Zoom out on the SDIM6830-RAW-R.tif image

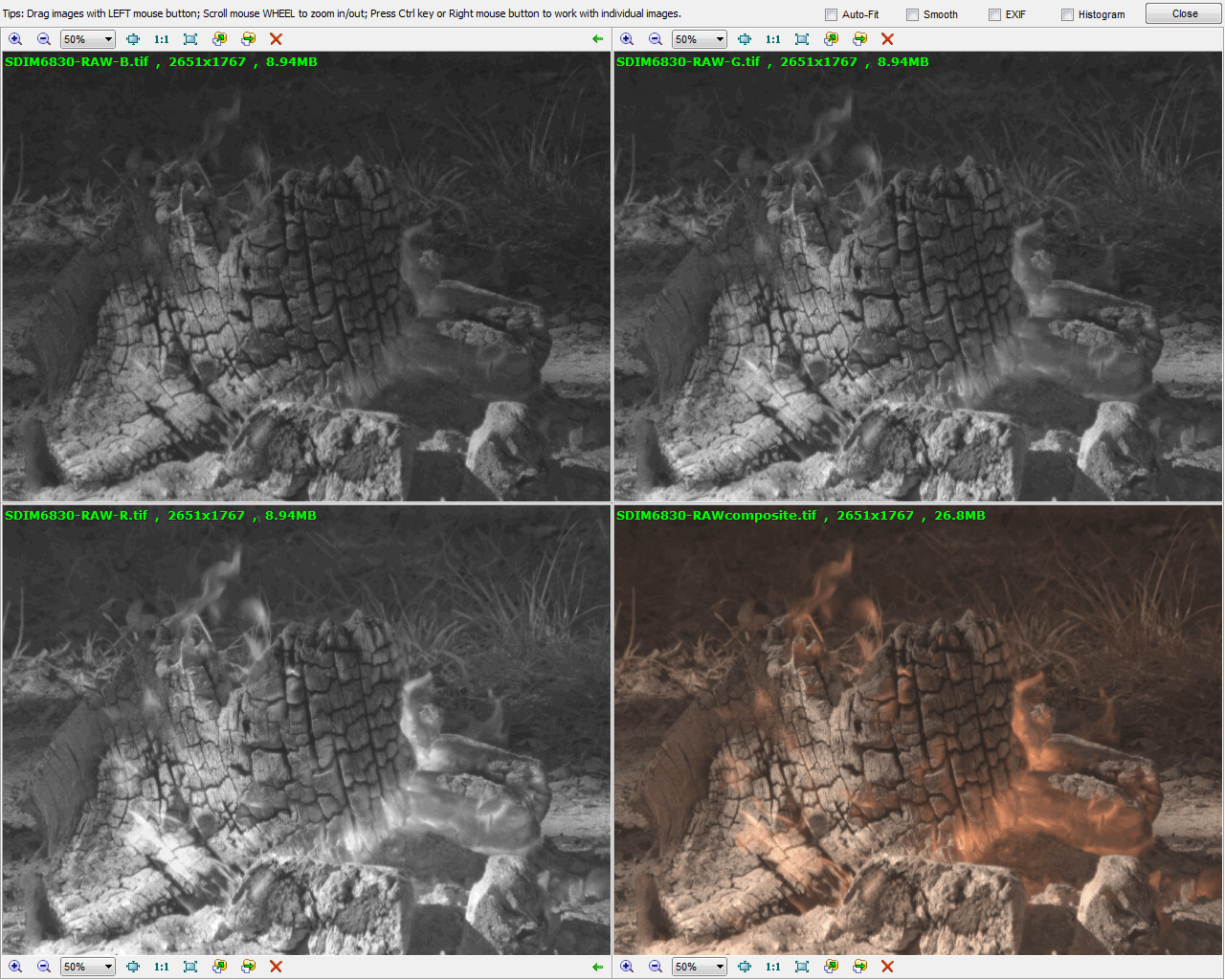tap(44, 967)
